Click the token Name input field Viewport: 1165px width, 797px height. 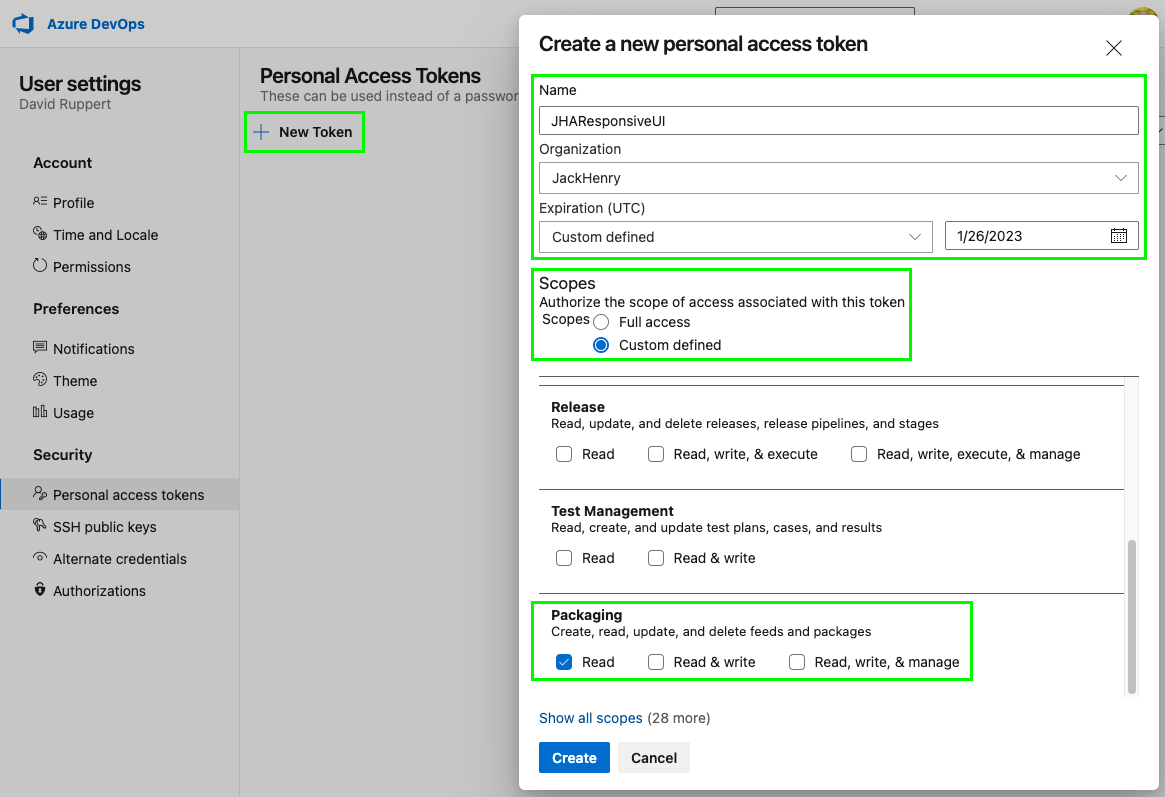[838, 121]
